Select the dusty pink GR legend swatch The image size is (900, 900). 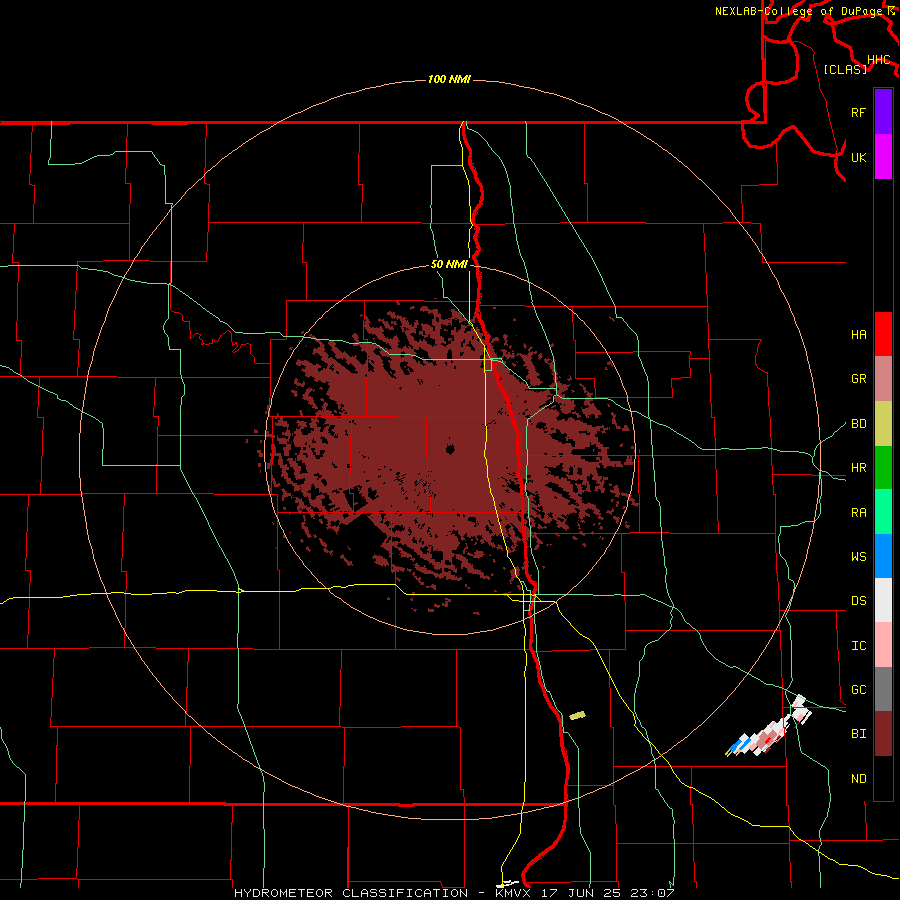pyautogui.click(x=883, y=379)
